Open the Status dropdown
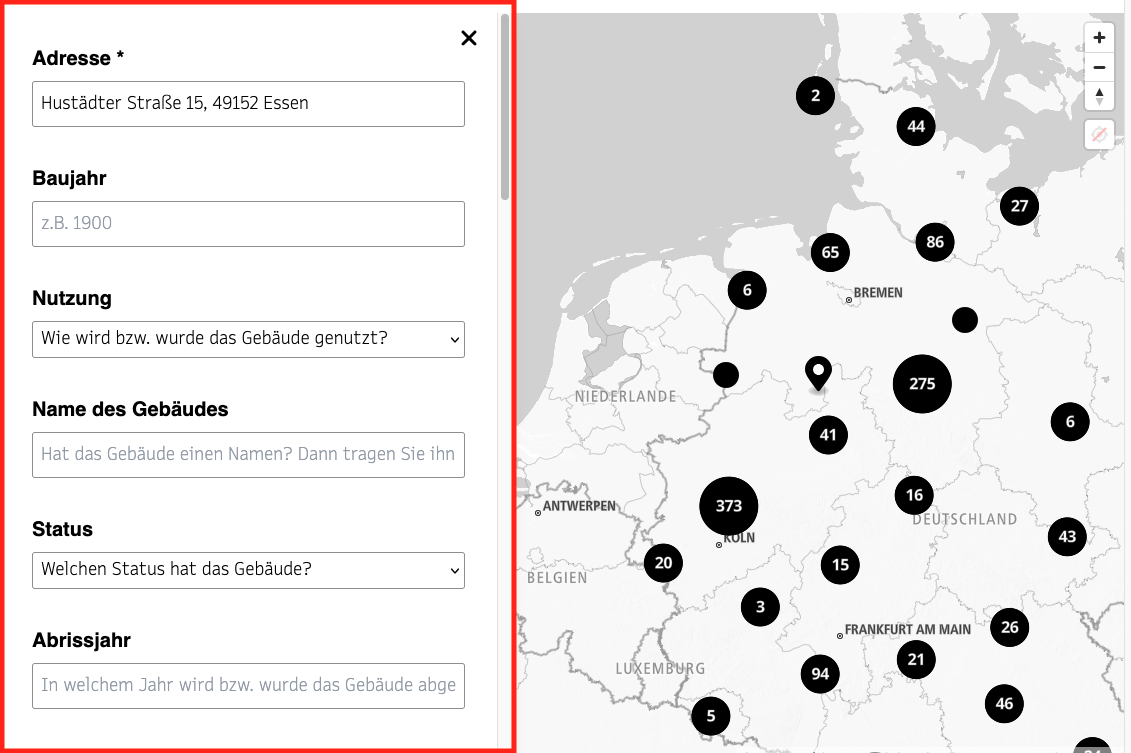The height and width of the screenshot is (753, 1131). pos(248,570)
